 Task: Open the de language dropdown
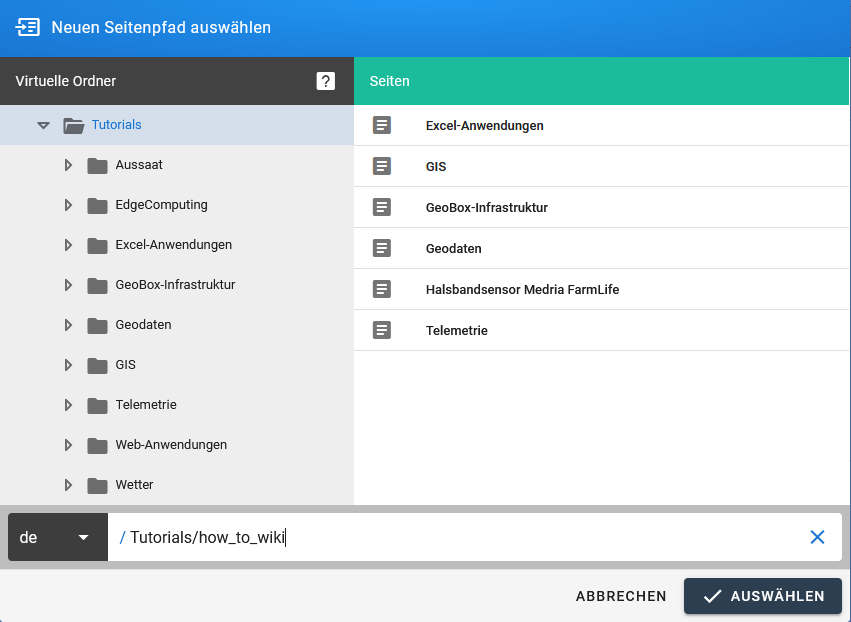pos(57,537)
